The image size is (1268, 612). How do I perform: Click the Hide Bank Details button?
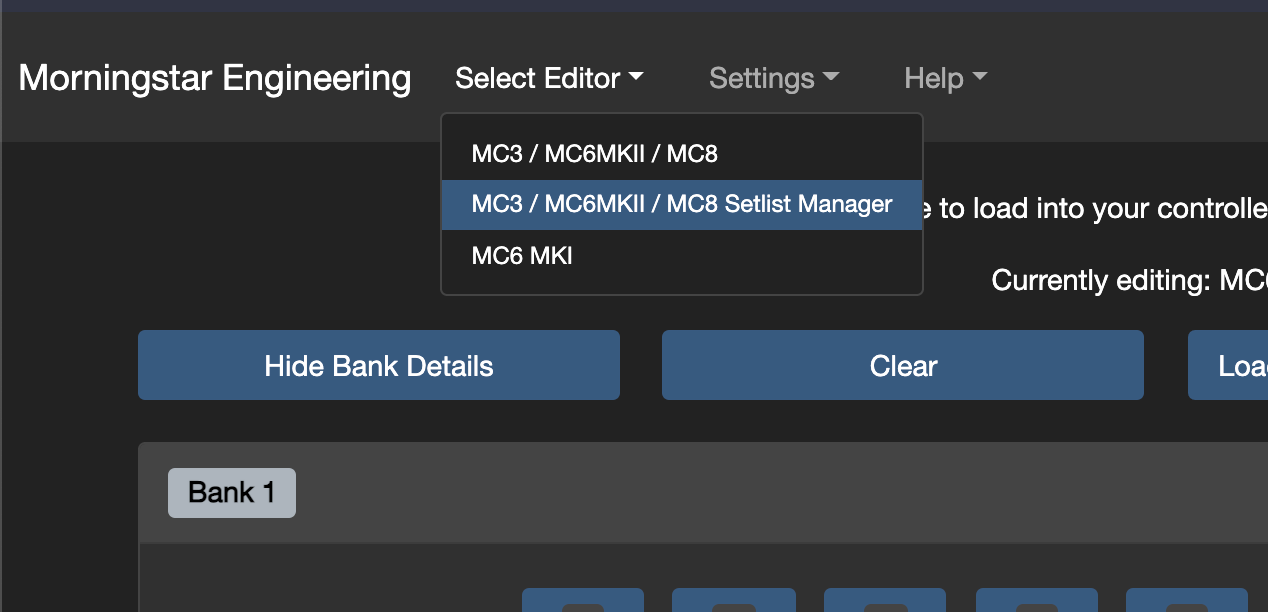pos(379,365)
